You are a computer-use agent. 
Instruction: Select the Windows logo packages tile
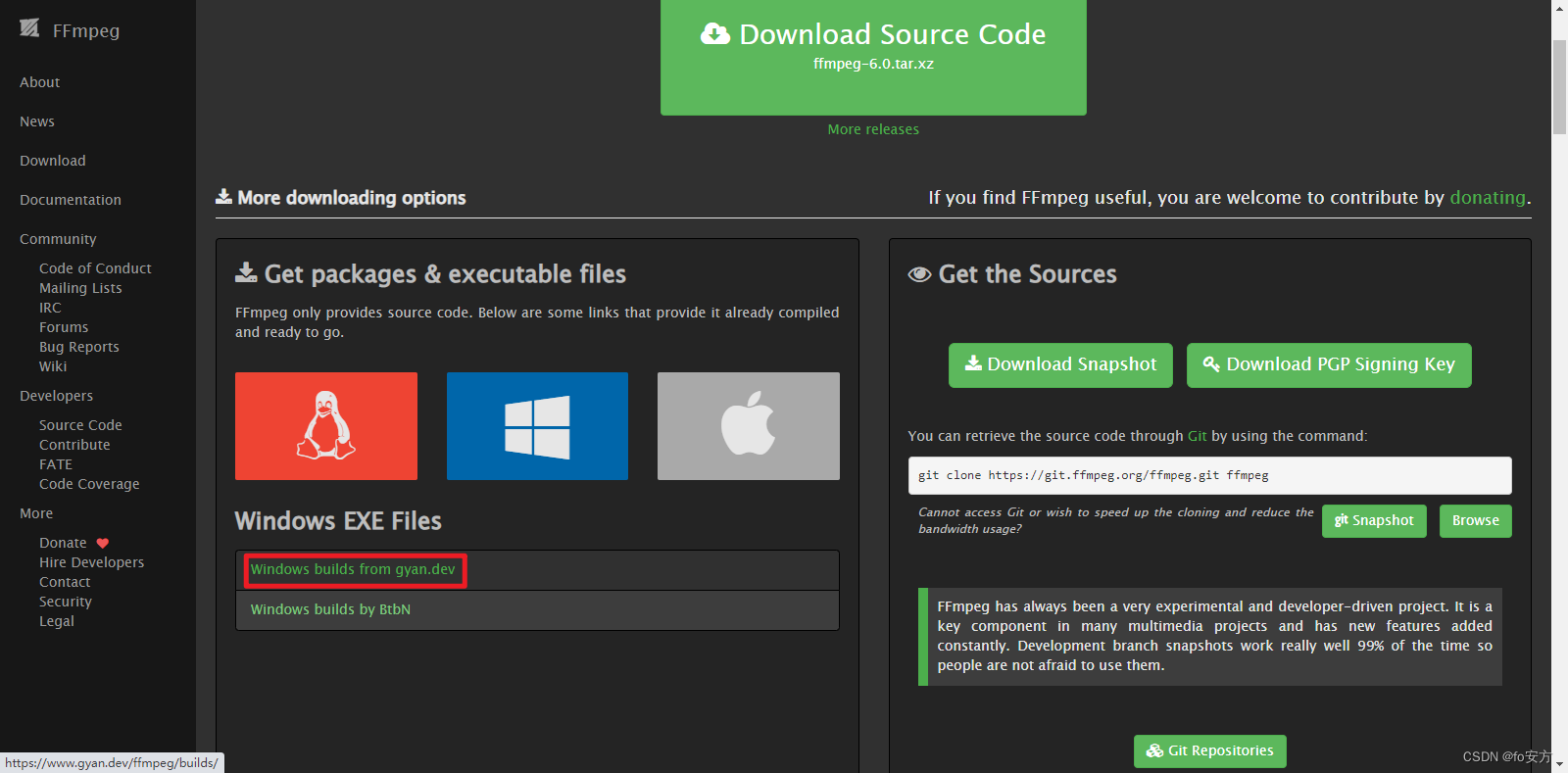tap(537, 426)
